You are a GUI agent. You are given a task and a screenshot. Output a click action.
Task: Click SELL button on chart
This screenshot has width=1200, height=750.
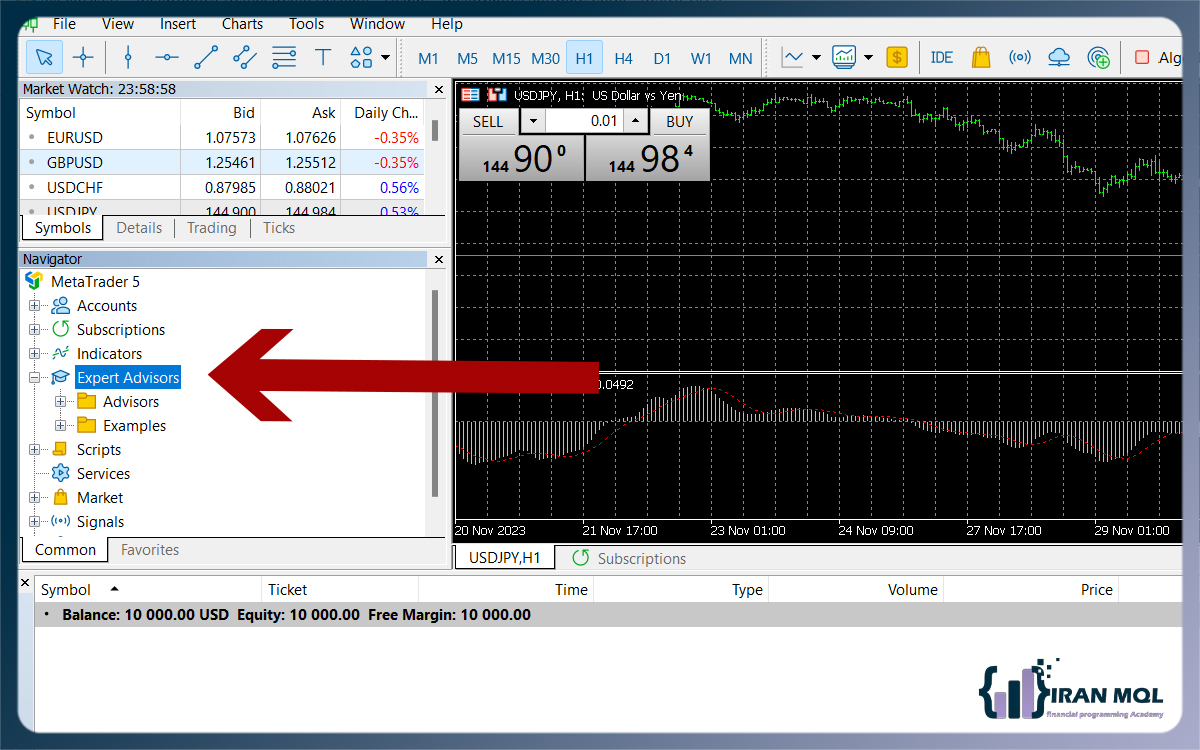488,122
